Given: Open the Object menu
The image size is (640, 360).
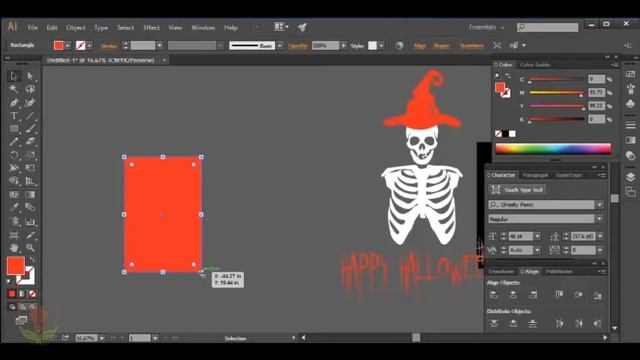Looking at the screenshot, I should [76, 27].
